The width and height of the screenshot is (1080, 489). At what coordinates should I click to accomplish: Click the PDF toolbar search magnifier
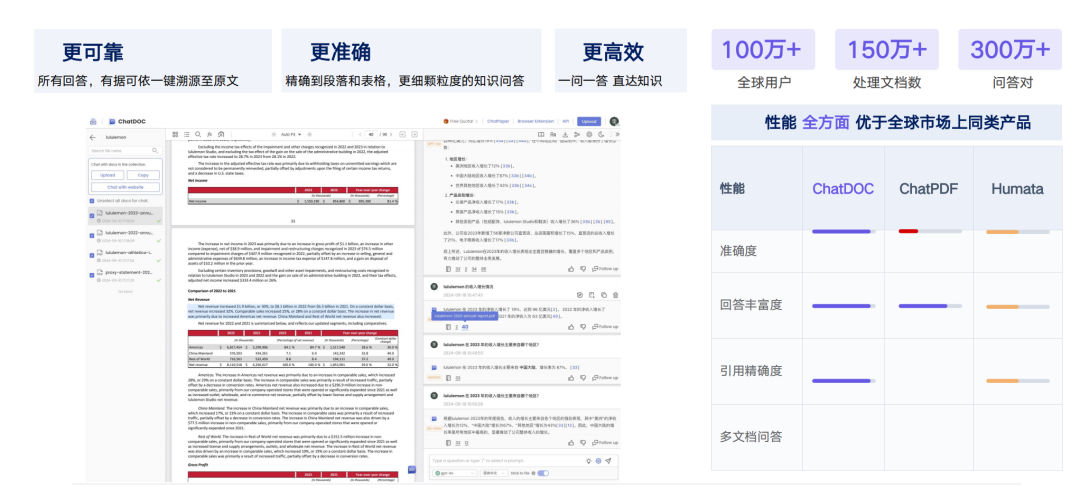pos(198,134)
